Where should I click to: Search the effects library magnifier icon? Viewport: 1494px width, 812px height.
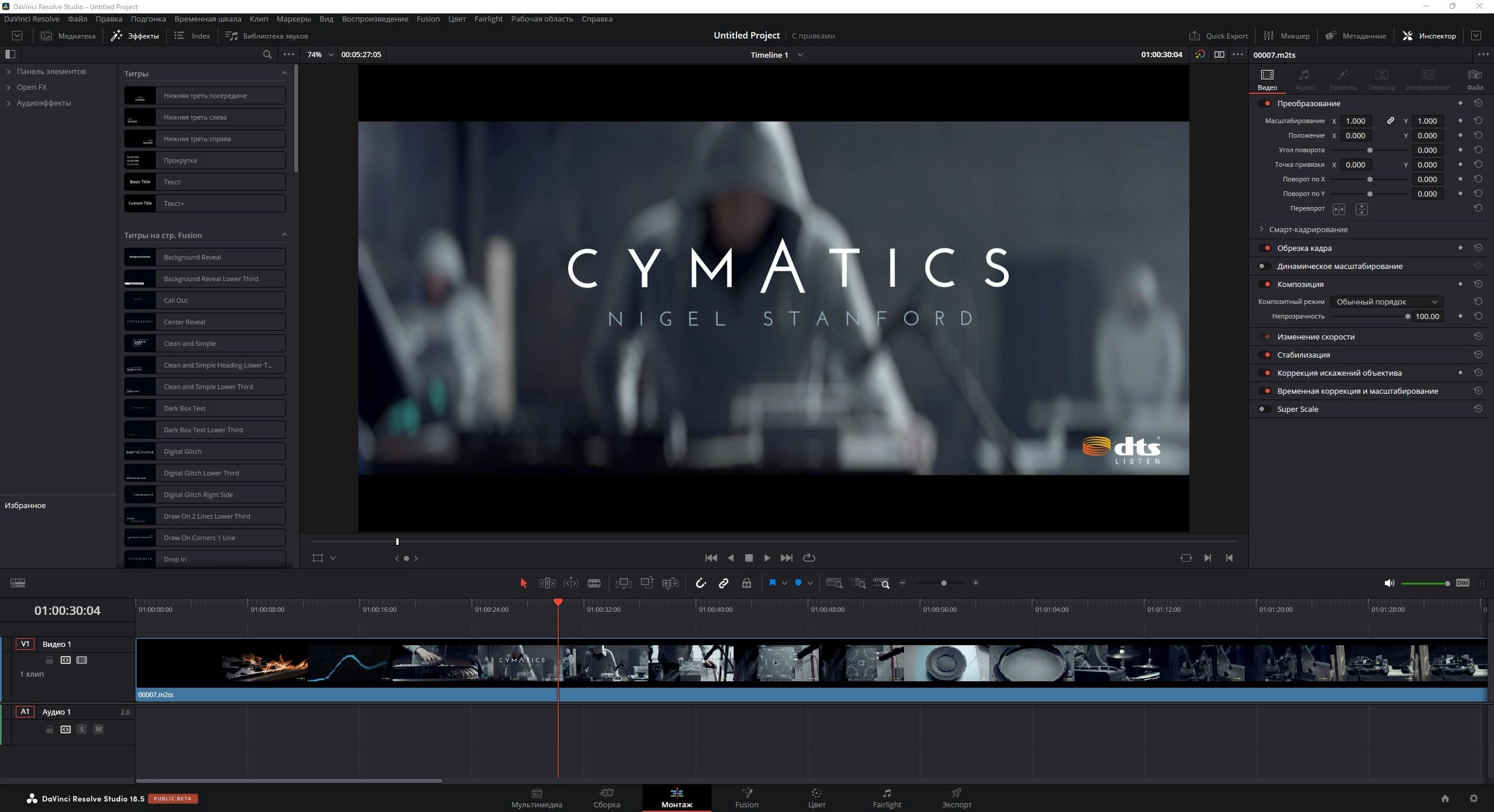click(x=267, y=55)
